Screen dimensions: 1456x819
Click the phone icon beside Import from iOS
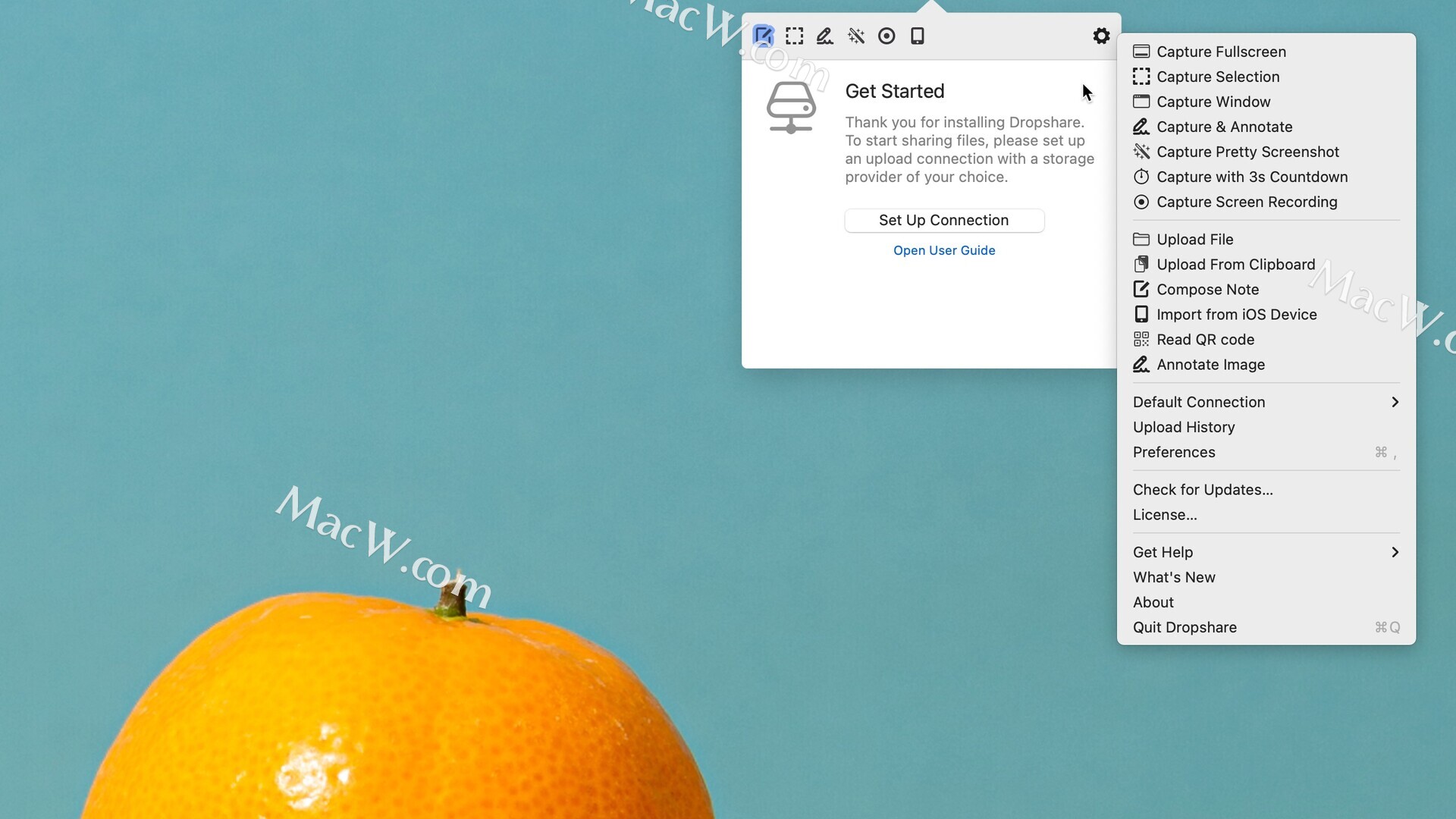[x=1141, y=314]
